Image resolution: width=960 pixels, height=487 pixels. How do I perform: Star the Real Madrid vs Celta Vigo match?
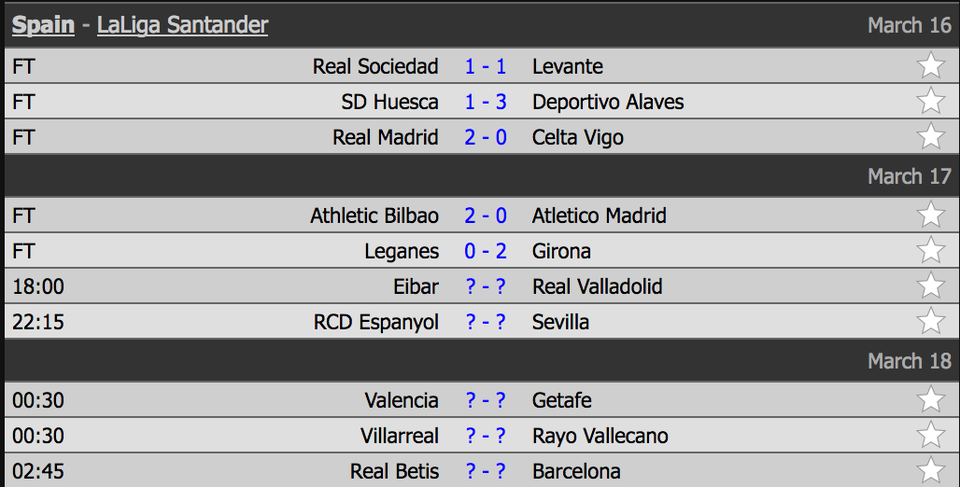[931, 137]
